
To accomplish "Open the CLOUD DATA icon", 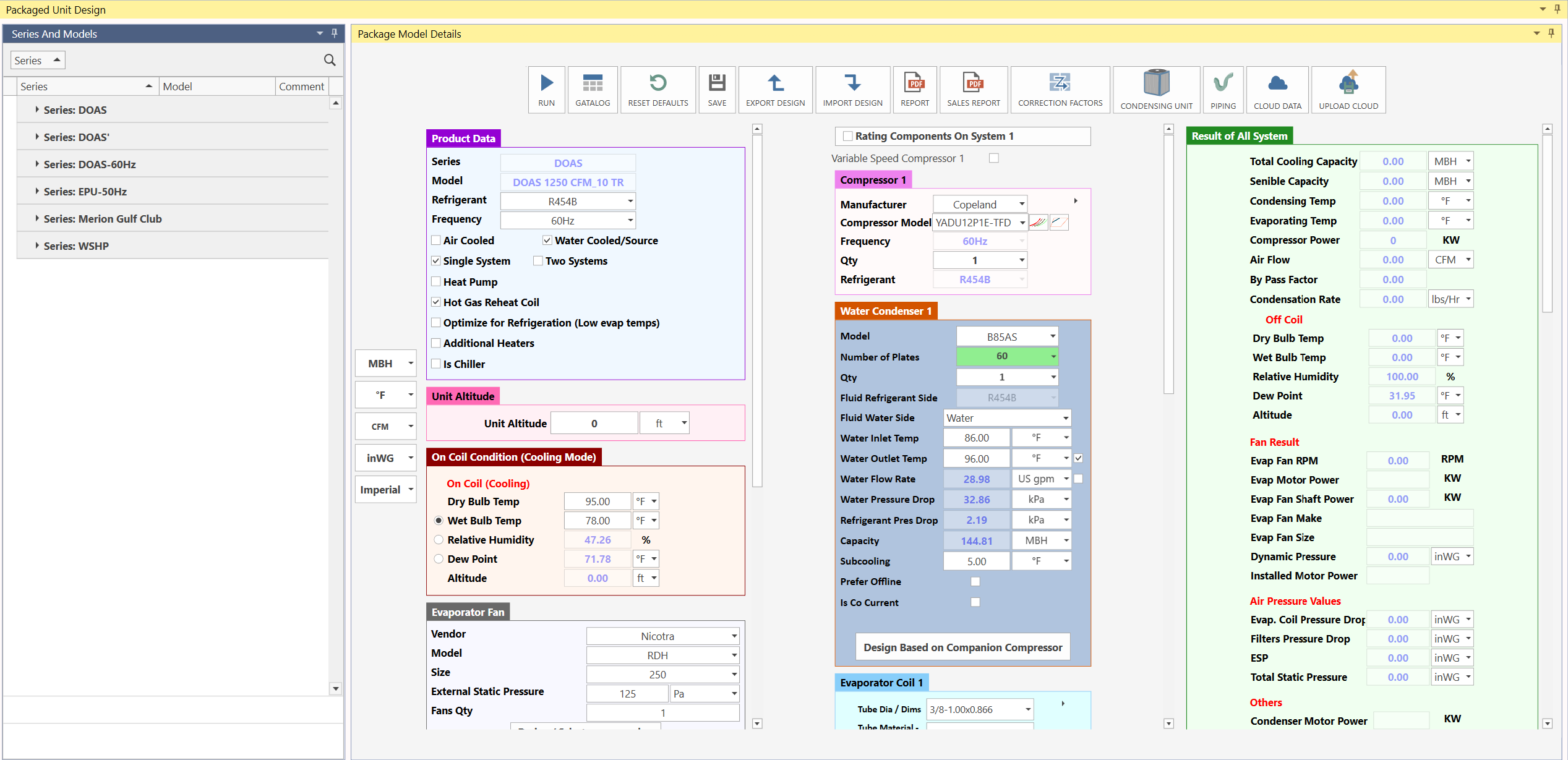I will pos(1277,90).
